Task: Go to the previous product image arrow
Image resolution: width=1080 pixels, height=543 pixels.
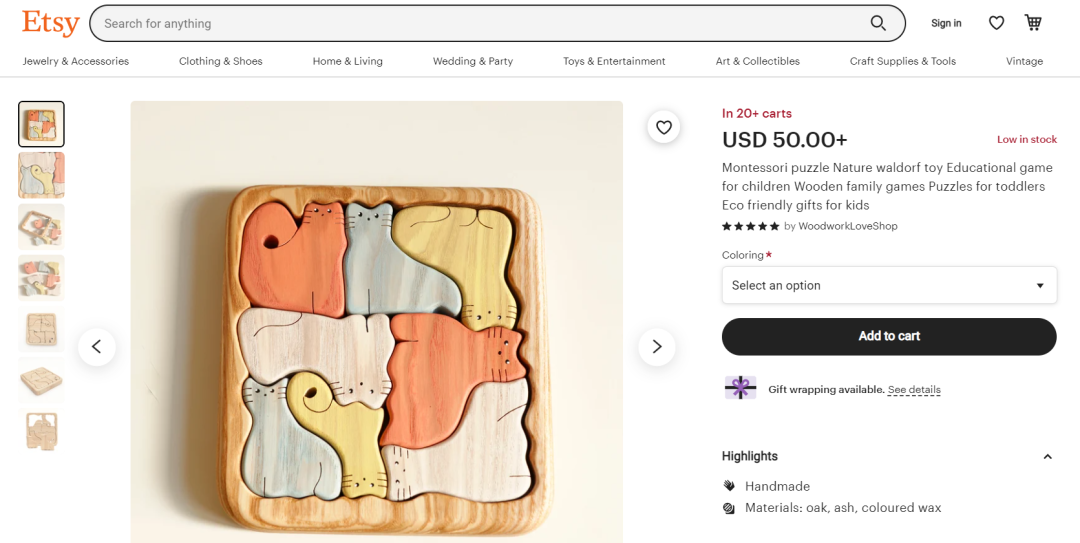Action: [x=97, y=347]
